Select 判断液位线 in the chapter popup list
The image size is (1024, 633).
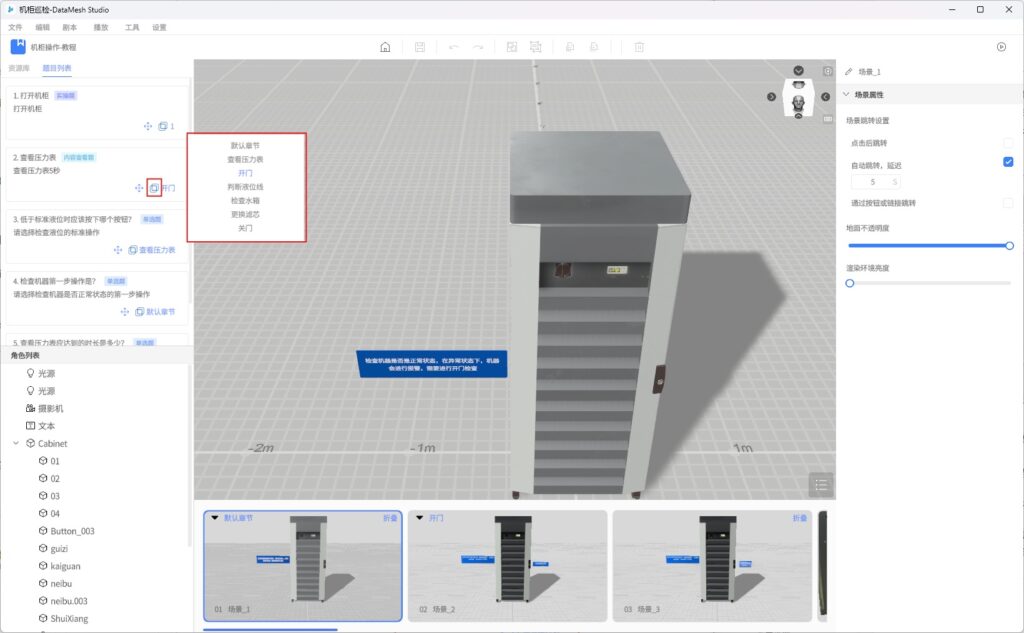point(245,187)
